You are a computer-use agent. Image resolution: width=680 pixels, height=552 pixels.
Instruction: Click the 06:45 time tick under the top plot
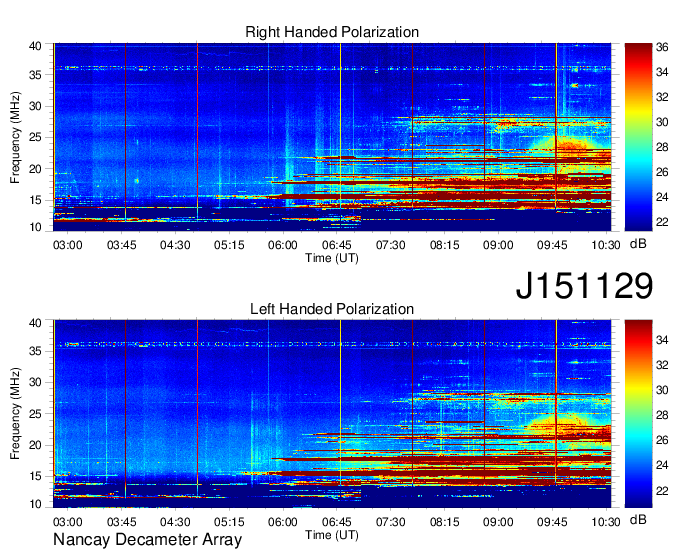click(337, 245)
